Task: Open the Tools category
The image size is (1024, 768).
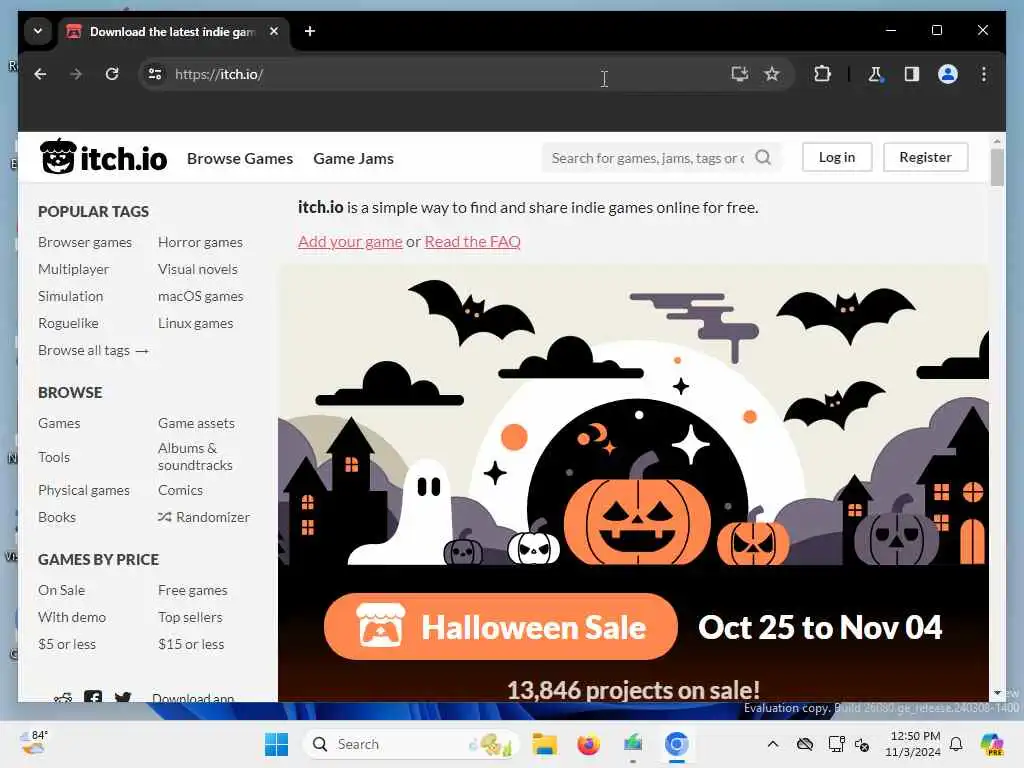Action: 54,457
